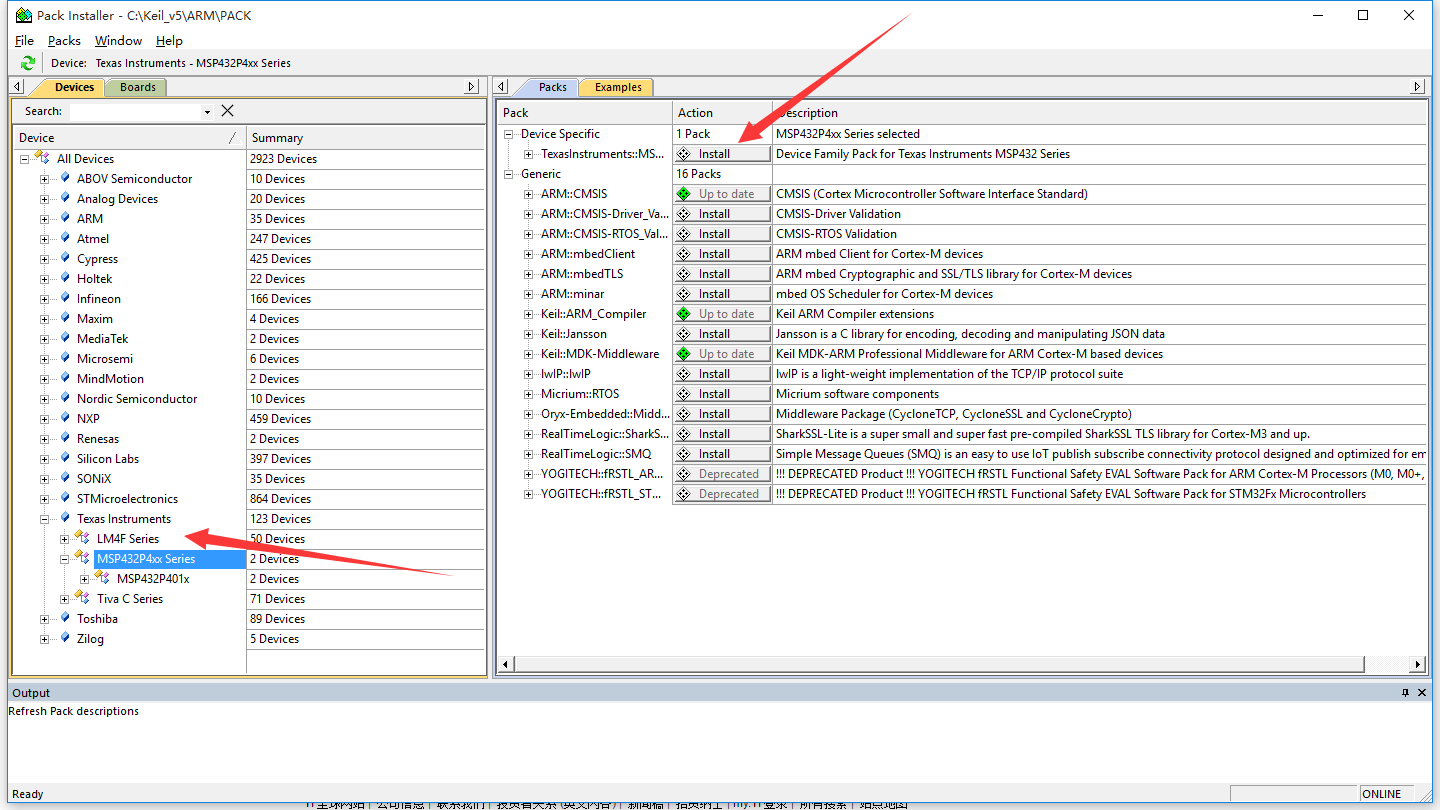This screenshot has width=1440, height=810.
Task: Select the Devices tab
Action: 74,87
